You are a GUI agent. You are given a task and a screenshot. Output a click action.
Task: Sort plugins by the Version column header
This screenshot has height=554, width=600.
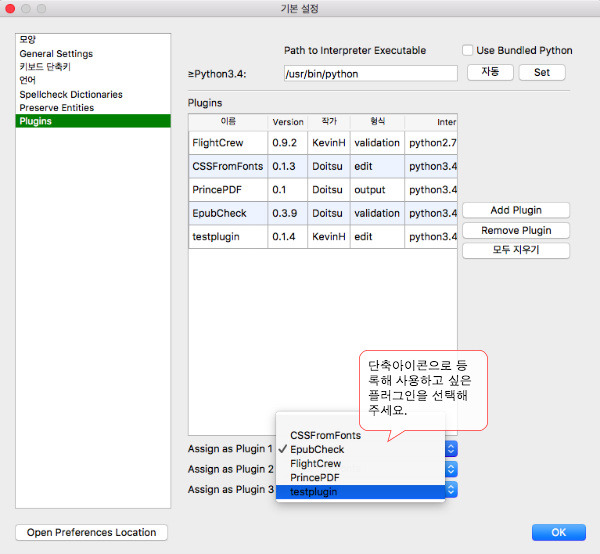[288, 122]
